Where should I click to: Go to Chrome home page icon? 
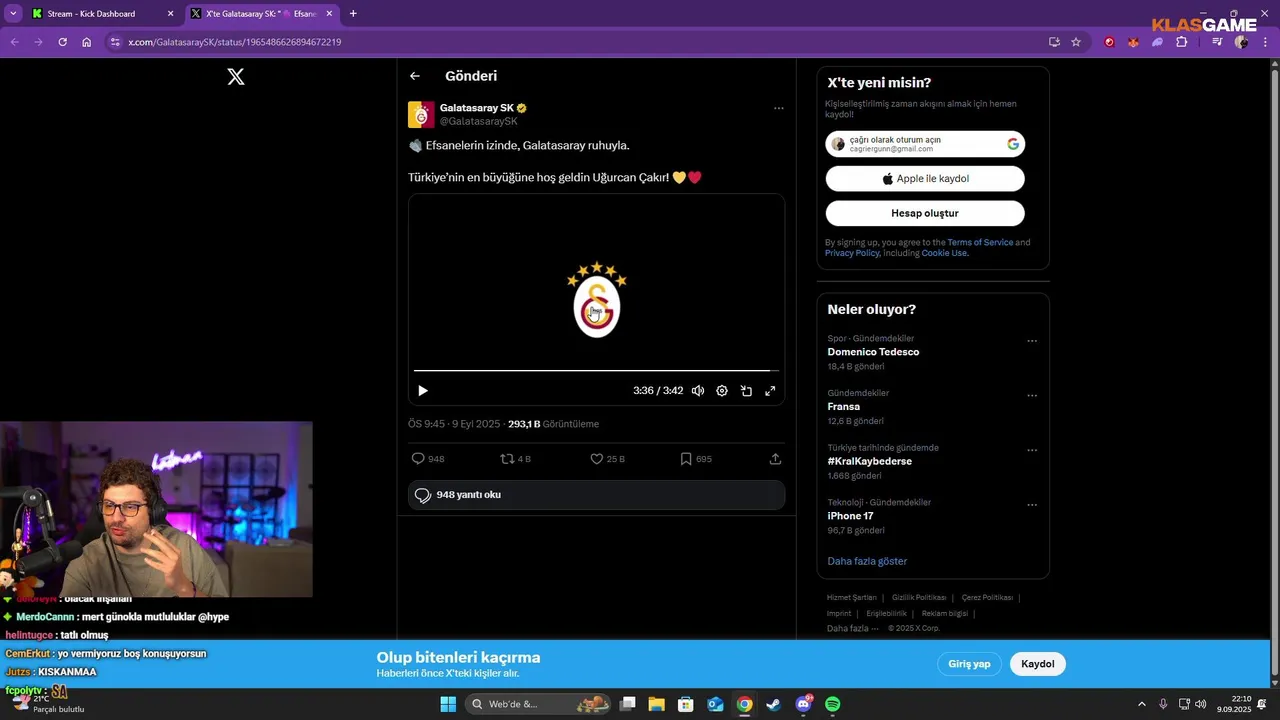87,42
